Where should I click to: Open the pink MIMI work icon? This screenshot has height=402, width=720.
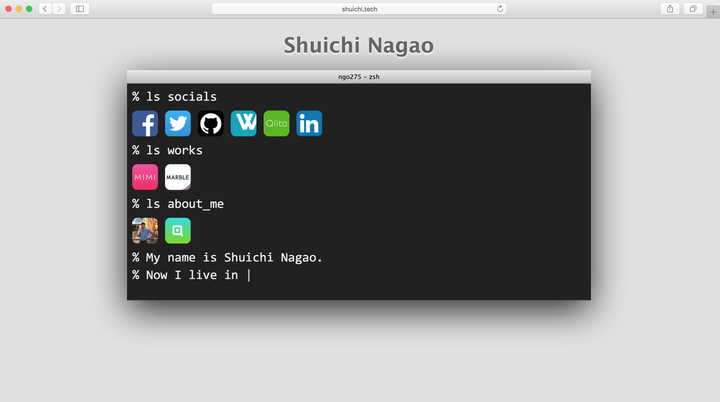point(145,177)
